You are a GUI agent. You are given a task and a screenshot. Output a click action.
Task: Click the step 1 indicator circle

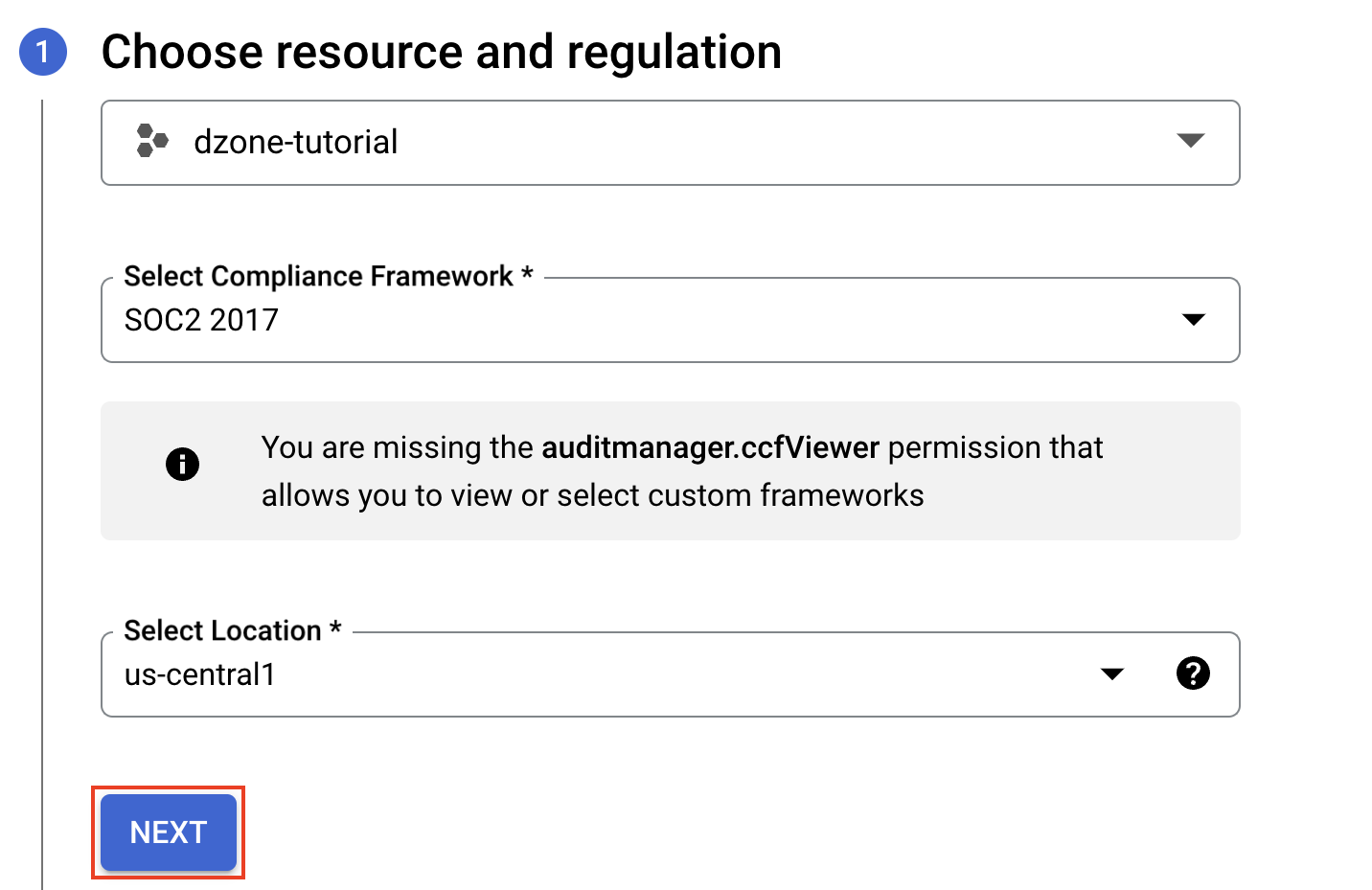(41, 51)
